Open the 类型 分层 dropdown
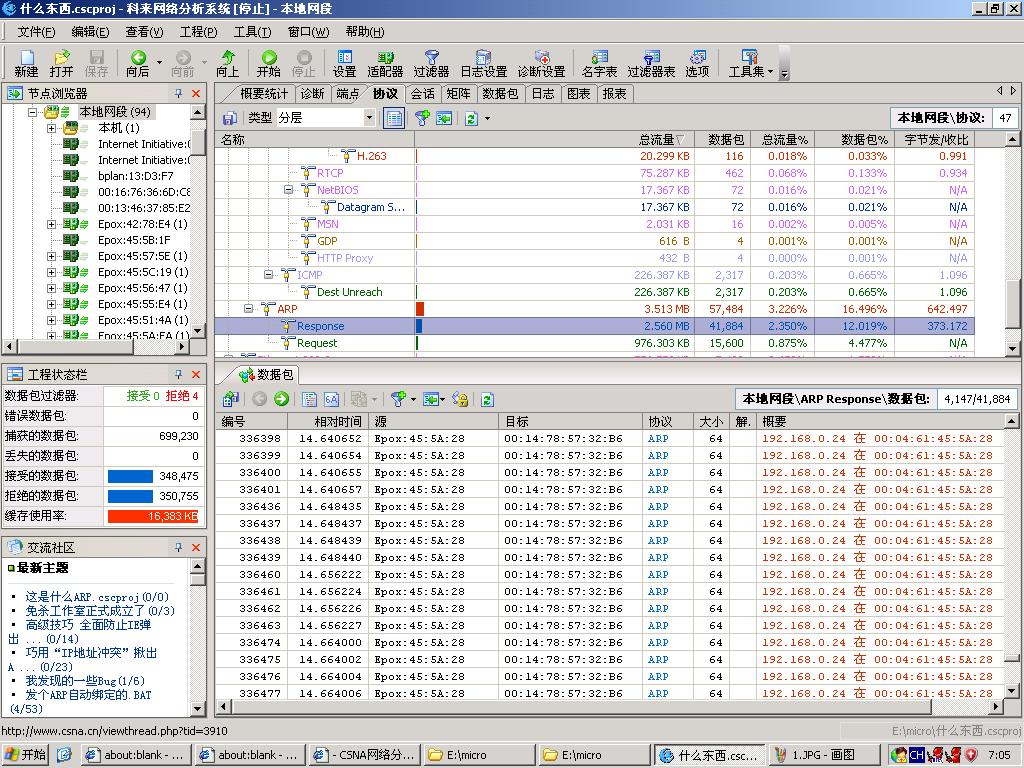The image size is (1024, 768). [x=369, y=118]
